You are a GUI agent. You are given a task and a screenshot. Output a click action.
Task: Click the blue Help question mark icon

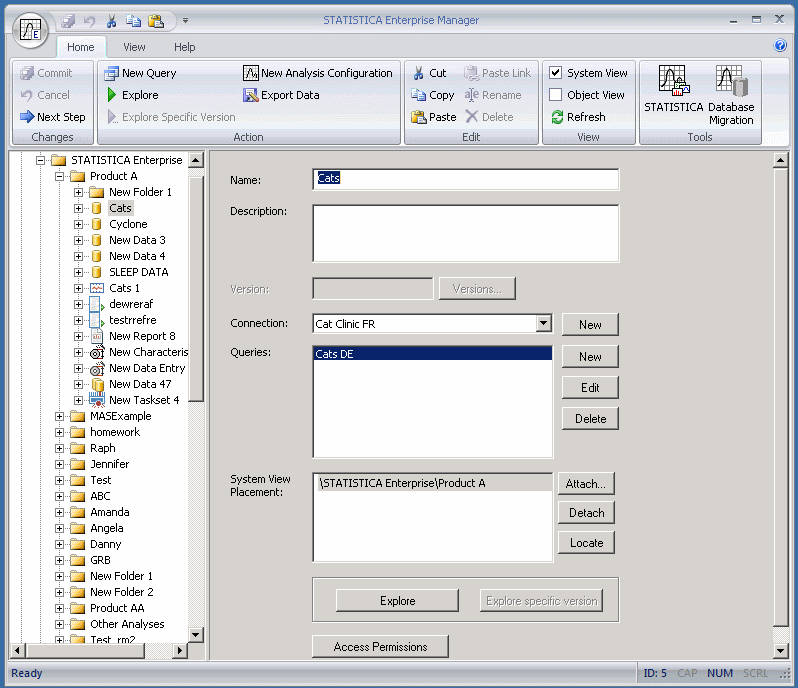pyautogui.click(x=780, y=45)
